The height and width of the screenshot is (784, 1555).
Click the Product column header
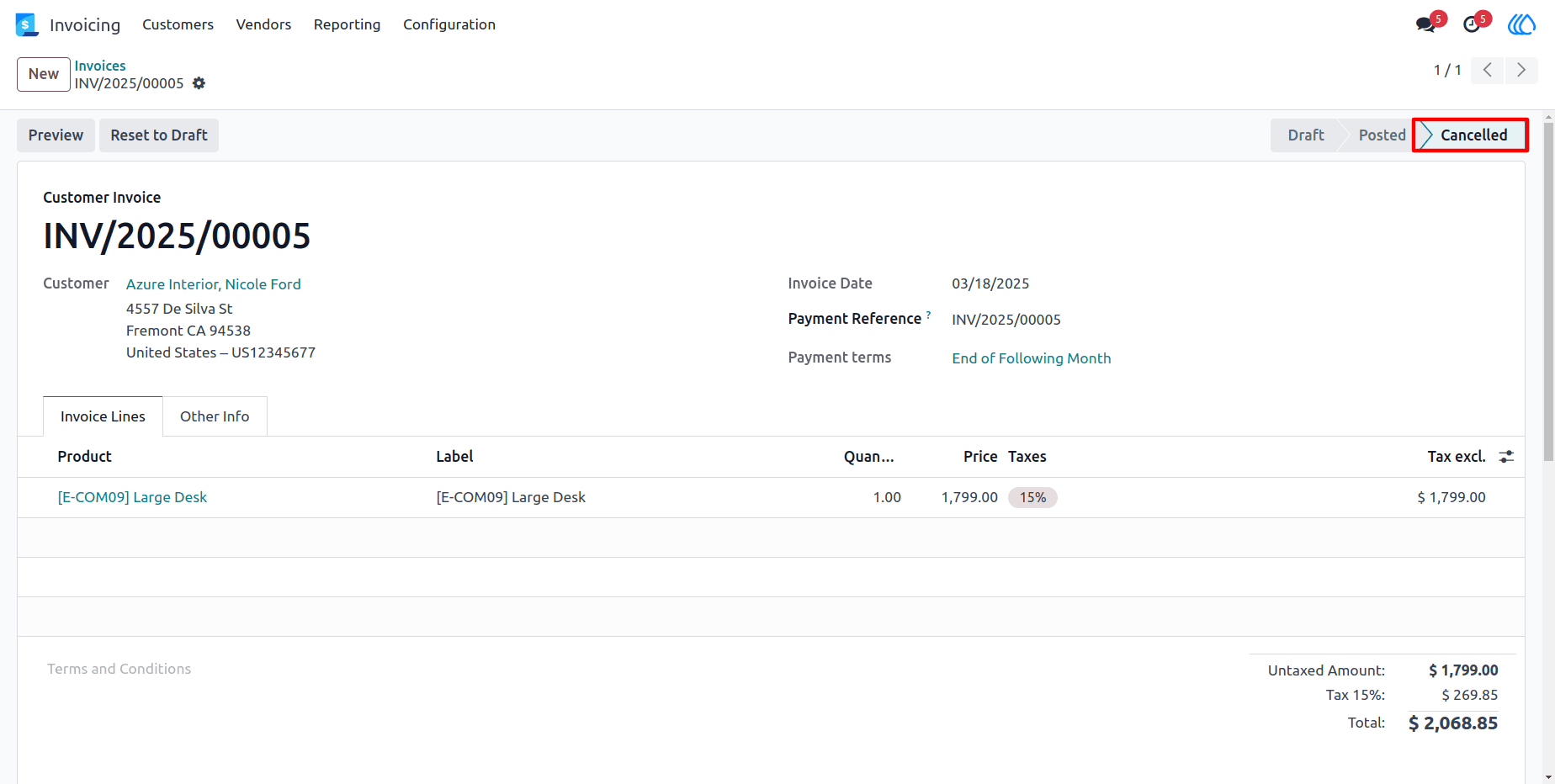(x=84, y=456)
